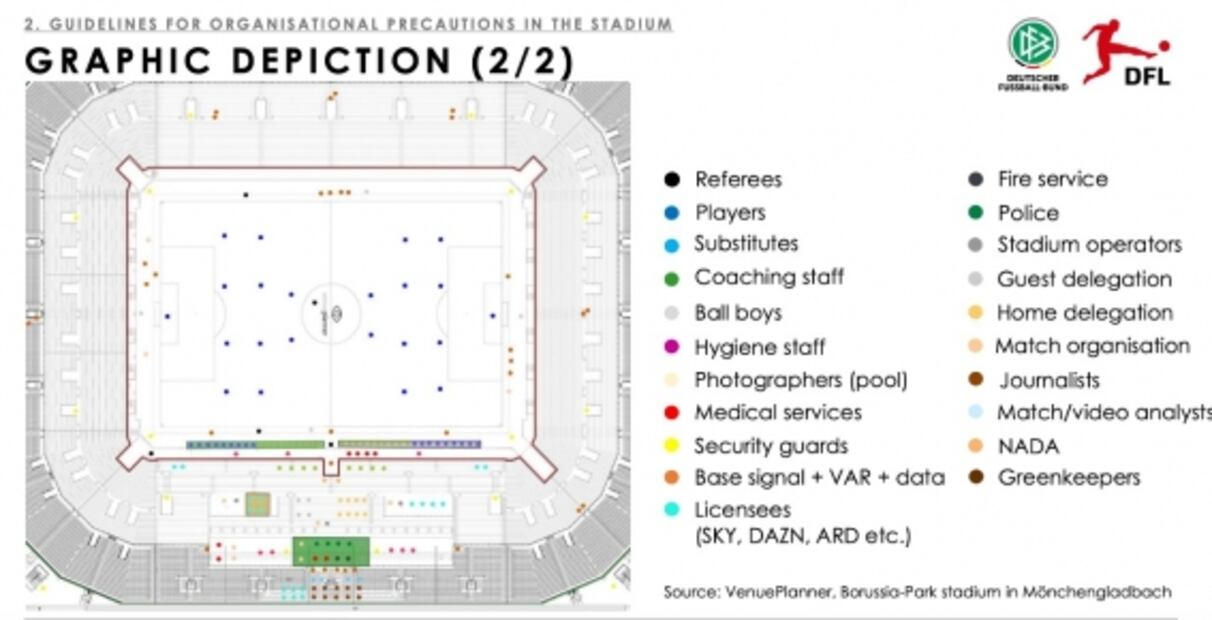Click the green Police legend dot

(975, 213)
